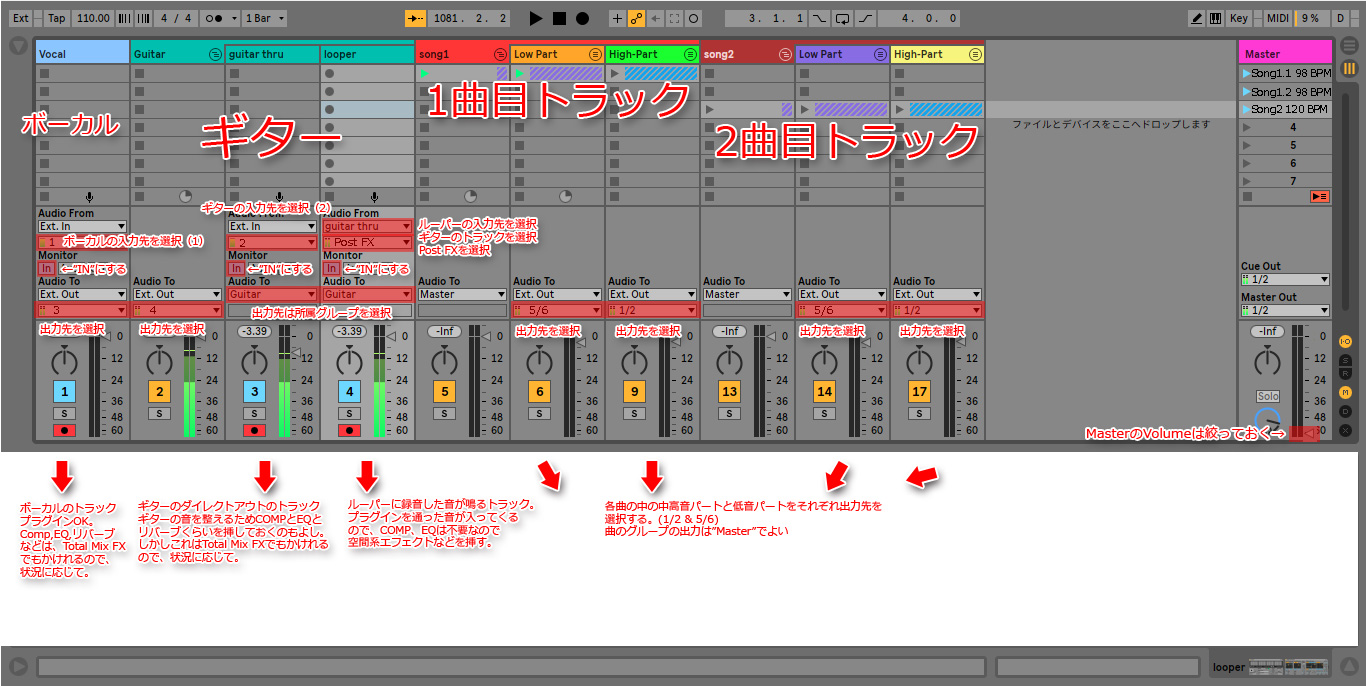This screenshot has height=686, width=1366.
Task: Toggle the In/Out section show-hide button
Action: click(x=1345, y=342)
